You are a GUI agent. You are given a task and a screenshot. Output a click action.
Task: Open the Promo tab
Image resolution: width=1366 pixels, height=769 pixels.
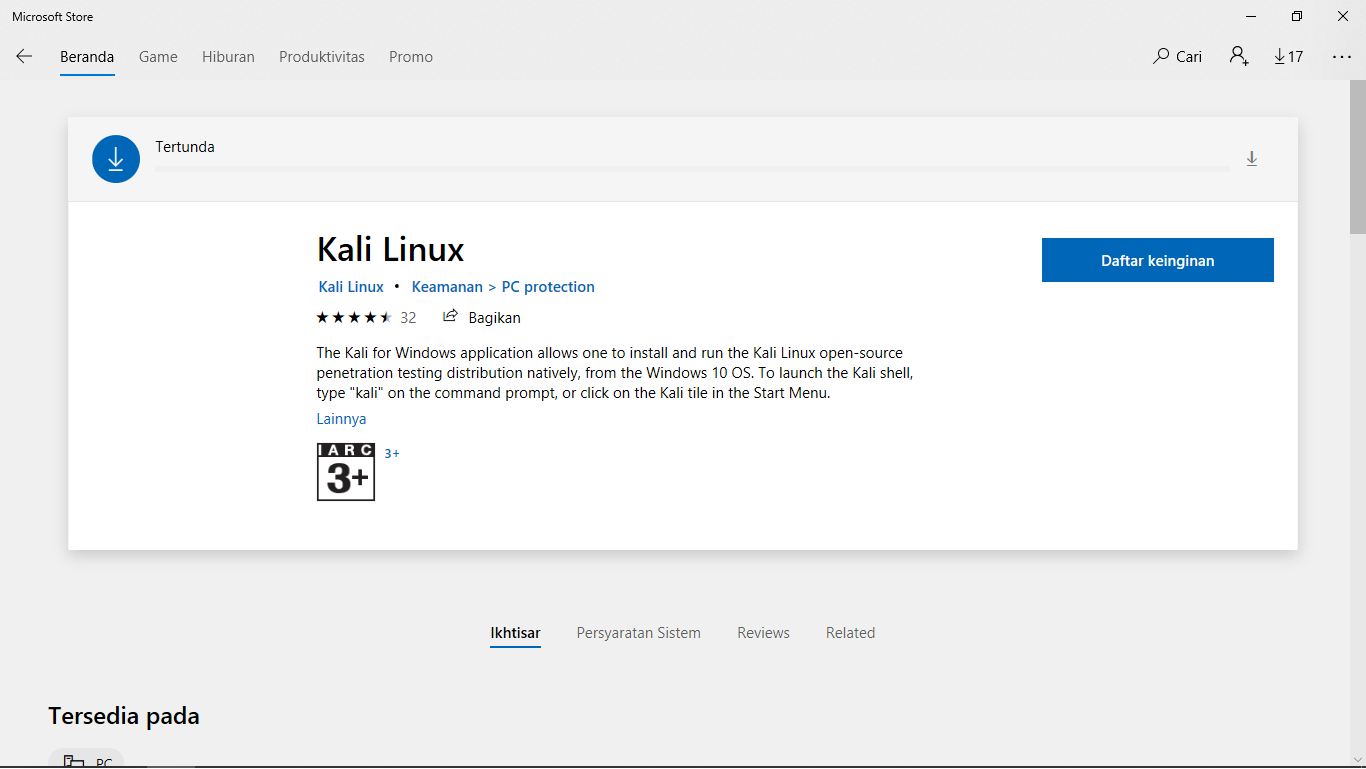pos(411,57)
